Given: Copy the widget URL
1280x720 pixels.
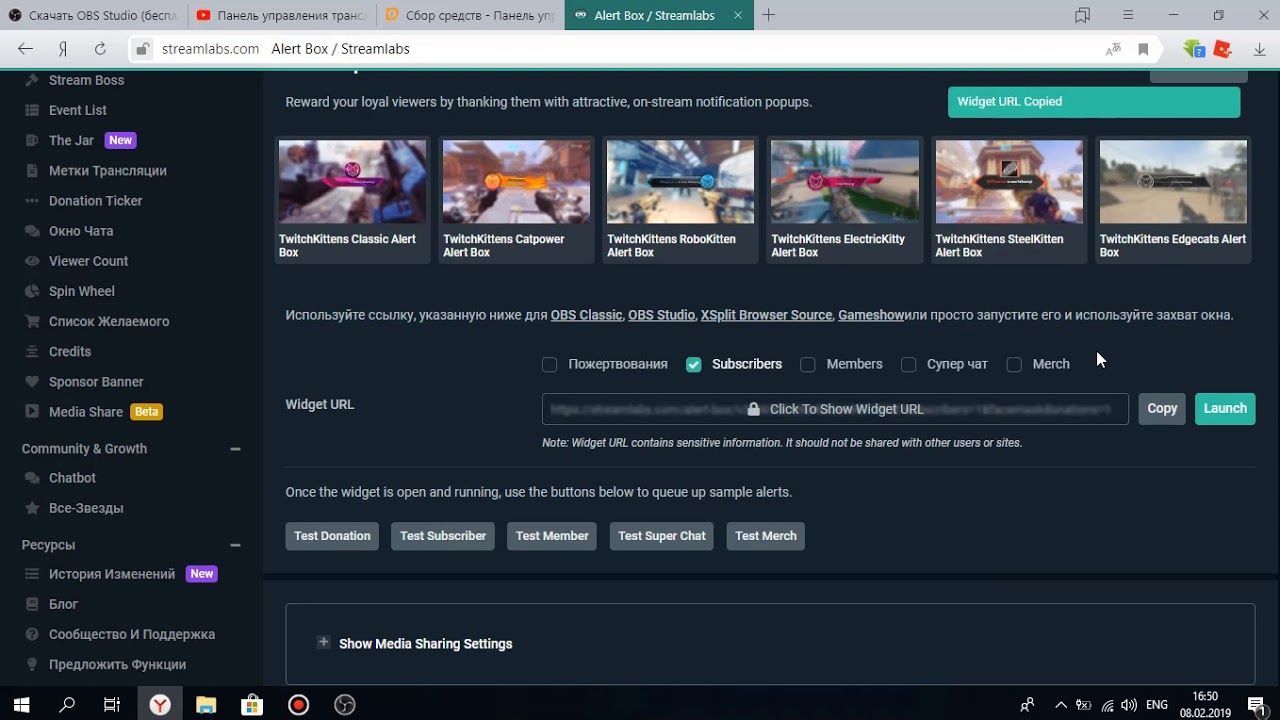Looking at the screenshot, I should 1162,409.
